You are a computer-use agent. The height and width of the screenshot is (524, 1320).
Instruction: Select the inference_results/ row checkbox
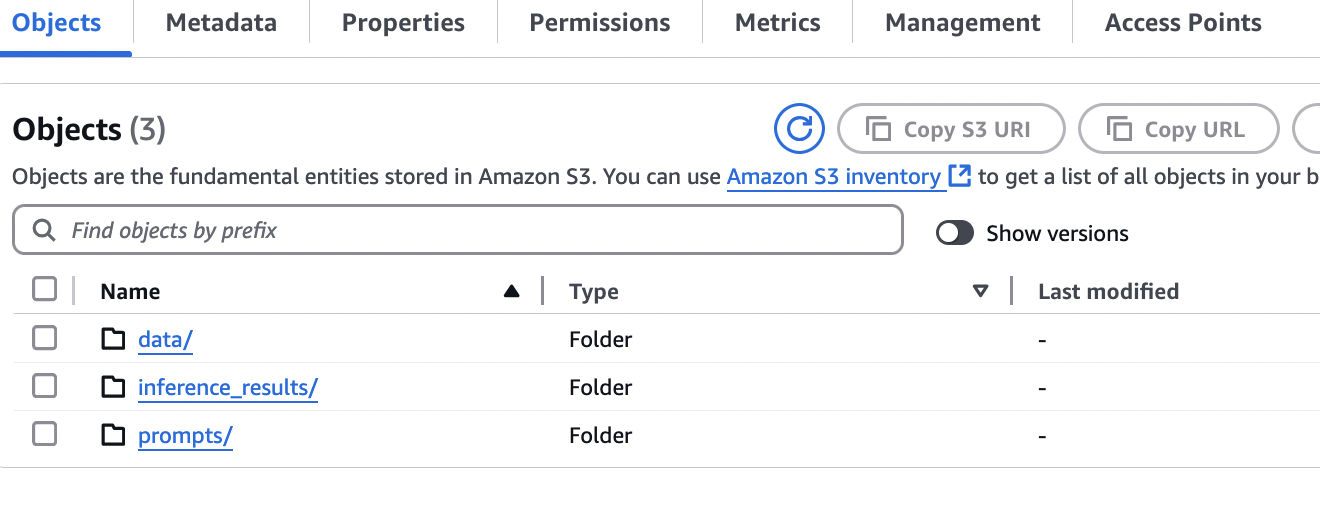point(45,386)
